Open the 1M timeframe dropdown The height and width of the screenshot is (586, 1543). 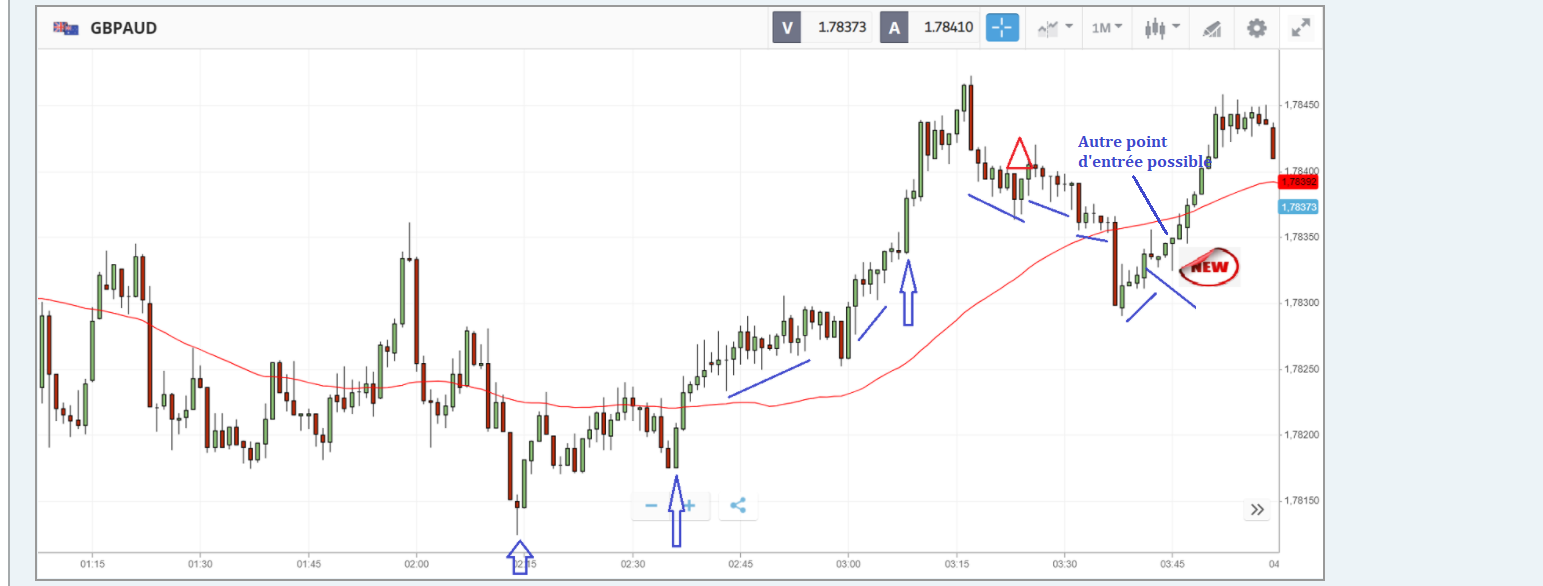coord(1106,28)
